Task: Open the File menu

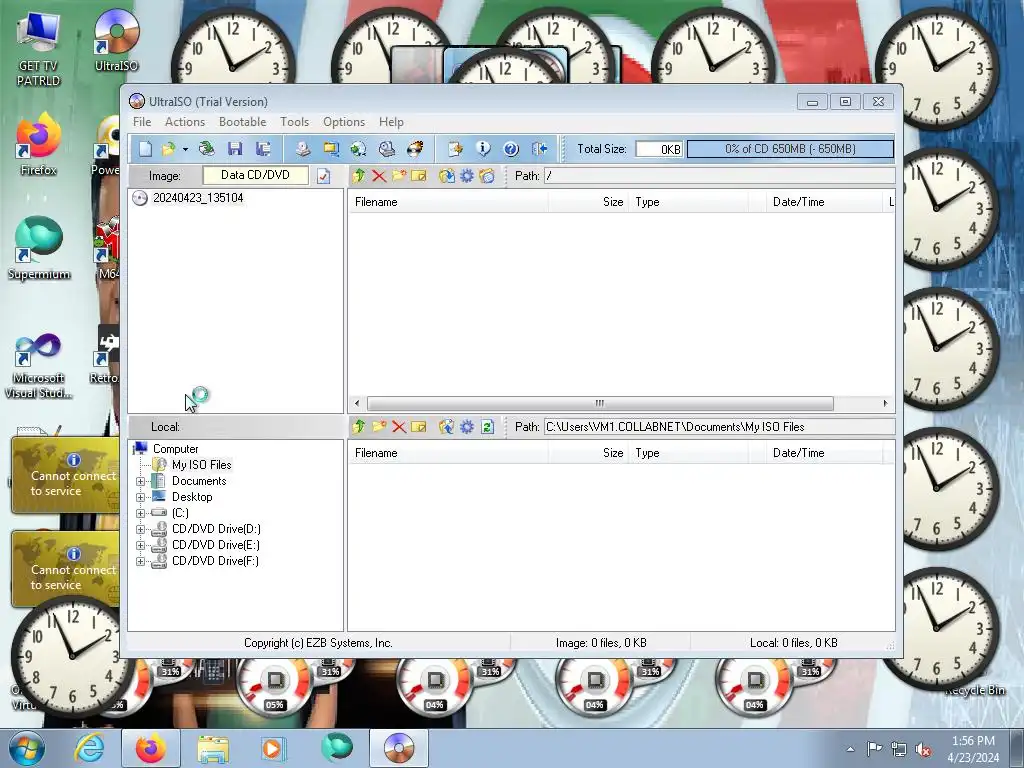Action: tap(142, 122)
